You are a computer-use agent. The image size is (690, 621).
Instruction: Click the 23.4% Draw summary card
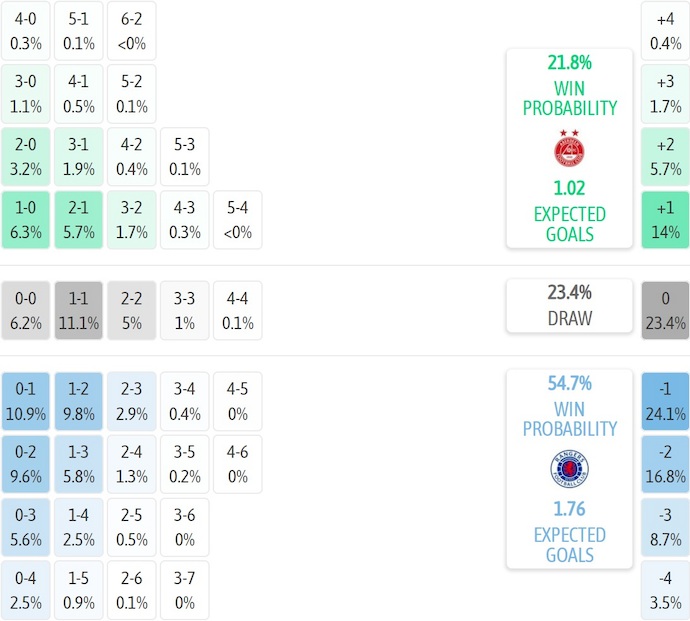(569, 305)
